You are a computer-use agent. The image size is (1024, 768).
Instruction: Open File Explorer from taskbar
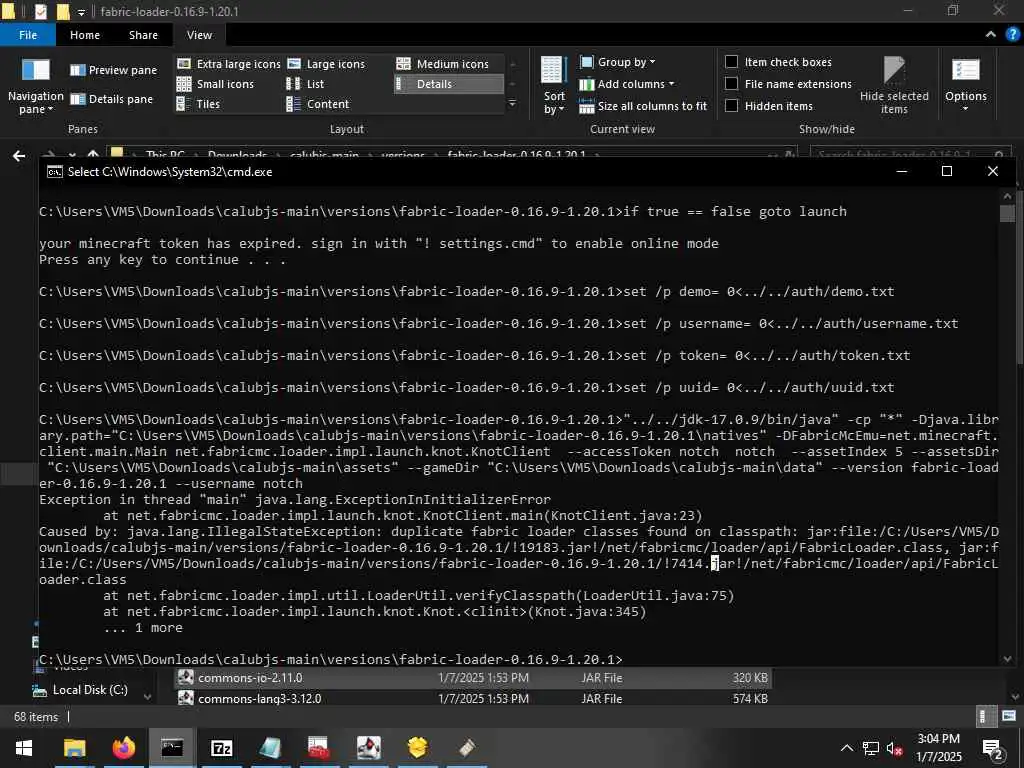pos(74,748)
